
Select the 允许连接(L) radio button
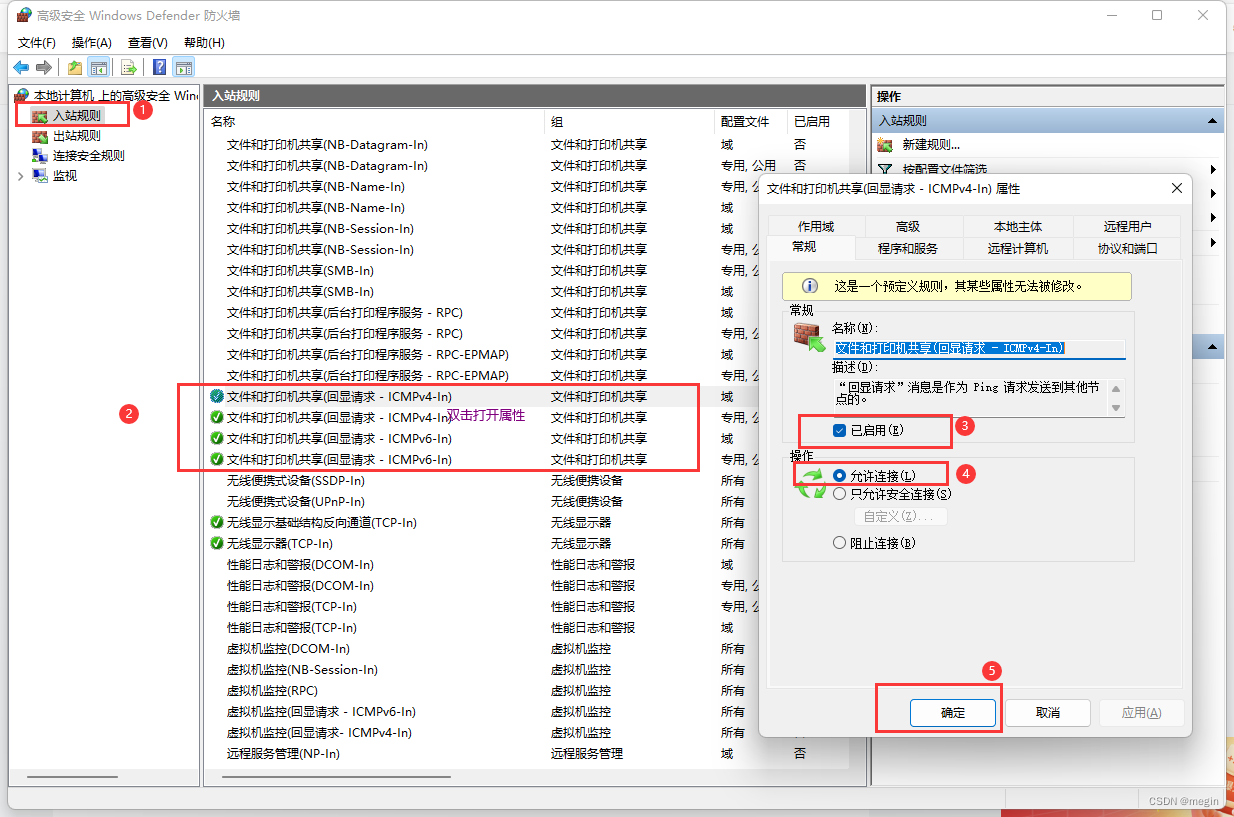pyautogui.click(x=840, y=476)
